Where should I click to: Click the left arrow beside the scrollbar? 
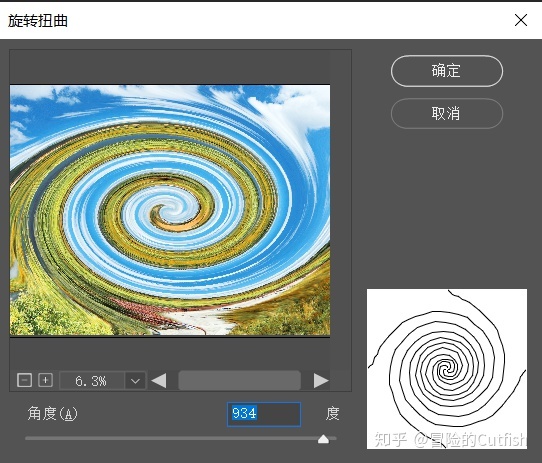point(159,381)
